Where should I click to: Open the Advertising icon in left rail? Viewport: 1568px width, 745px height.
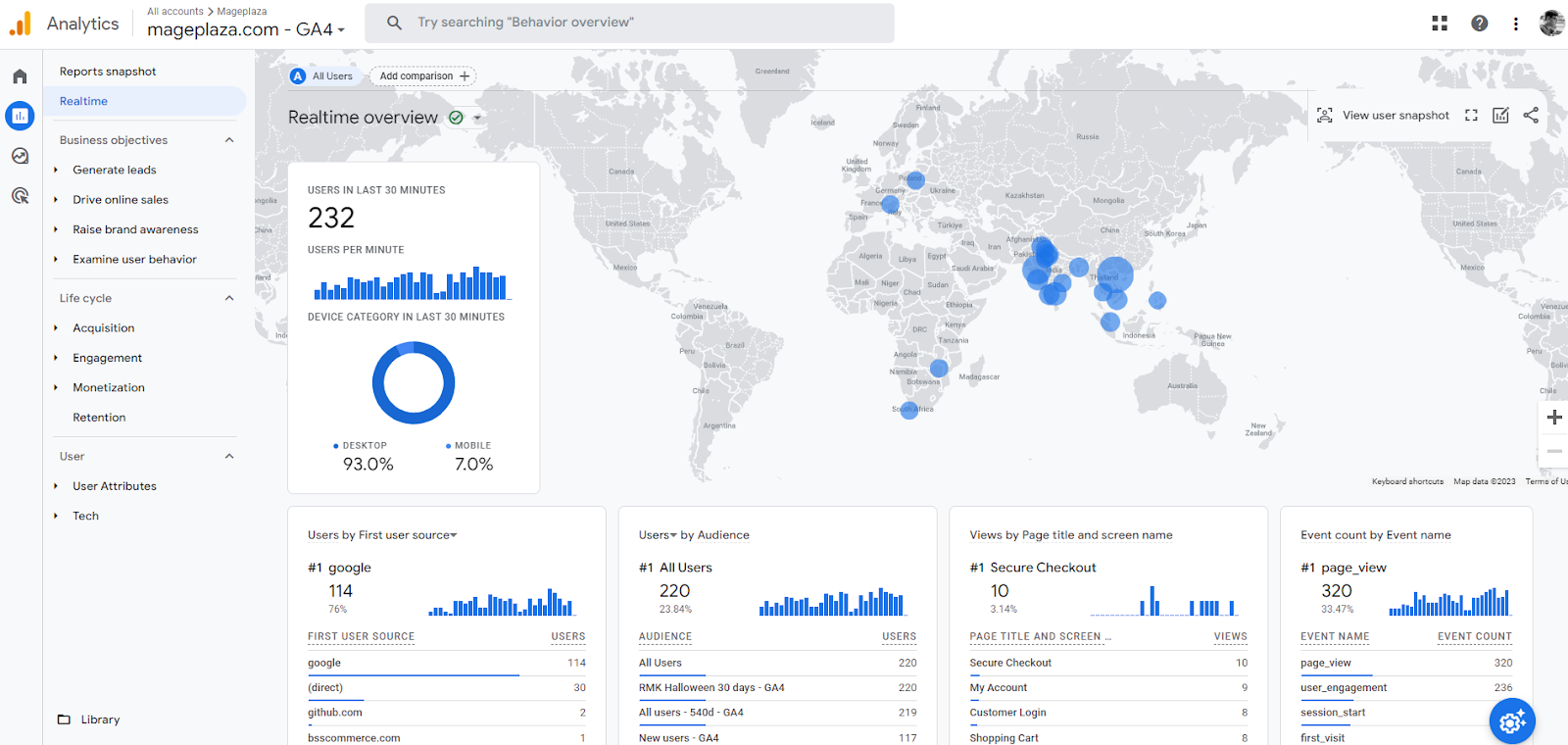20,195
